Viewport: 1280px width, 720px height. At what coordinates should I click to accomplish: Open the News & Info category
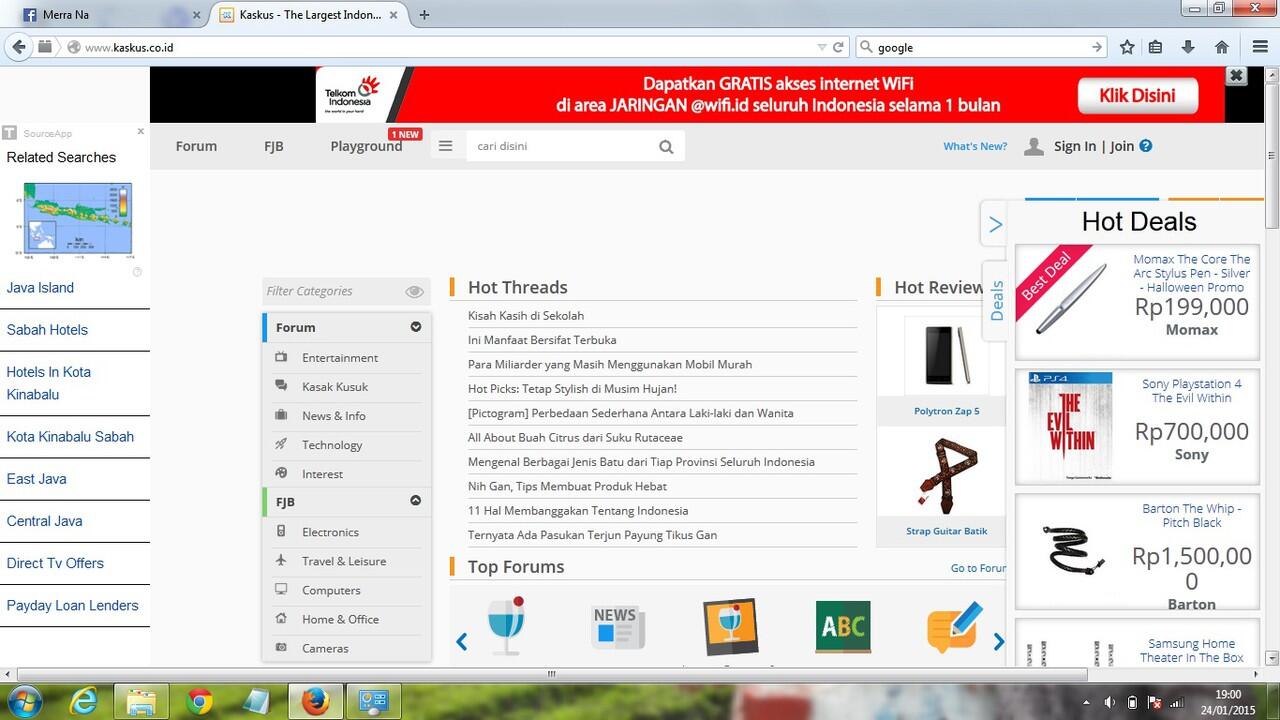(334, 416)
